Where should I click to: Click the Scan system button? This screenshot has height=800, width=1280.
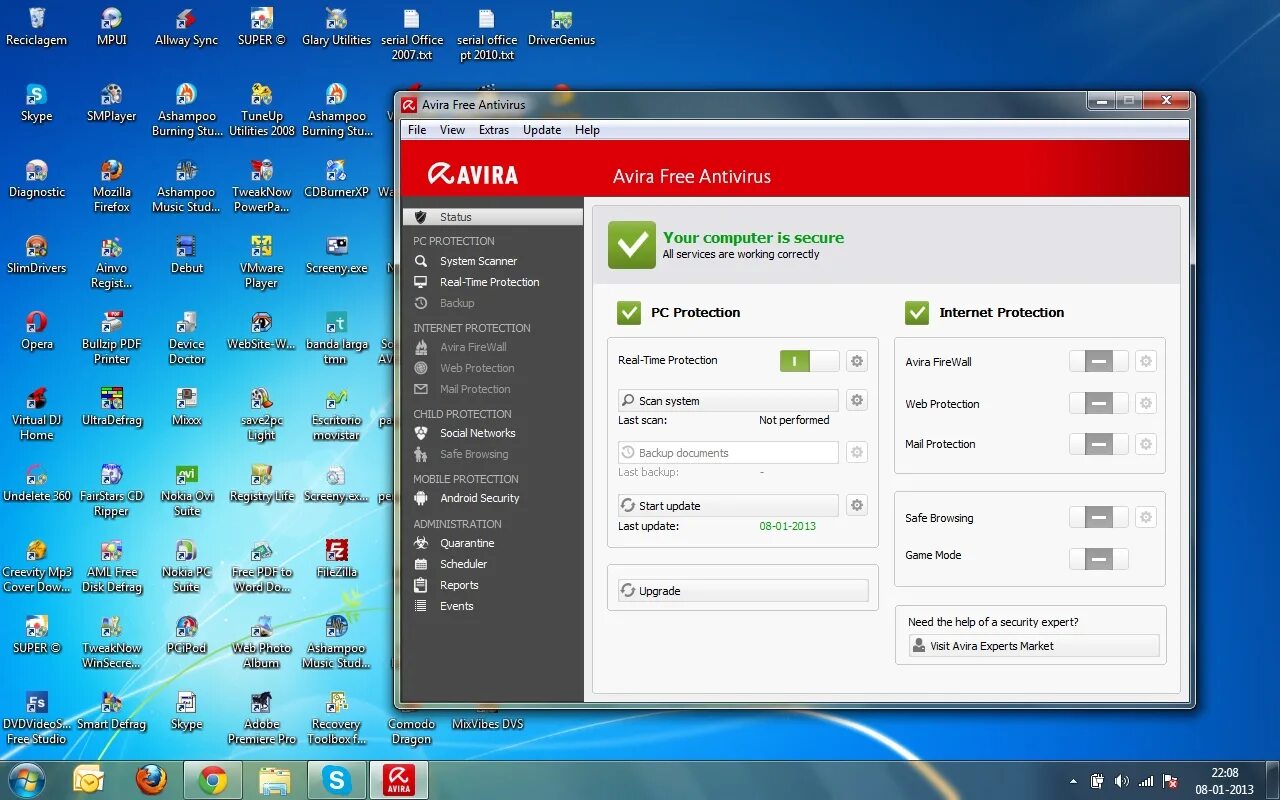[x=728, y=401]
